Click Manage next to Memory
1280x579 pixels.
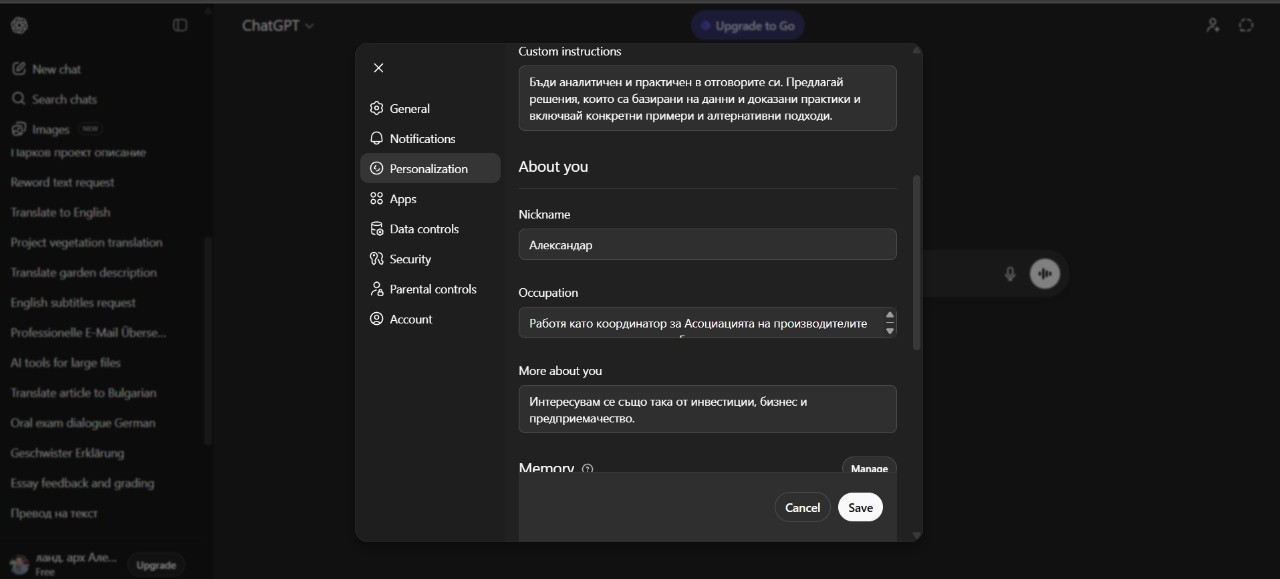pyautogui.click(x=869, y=468)
